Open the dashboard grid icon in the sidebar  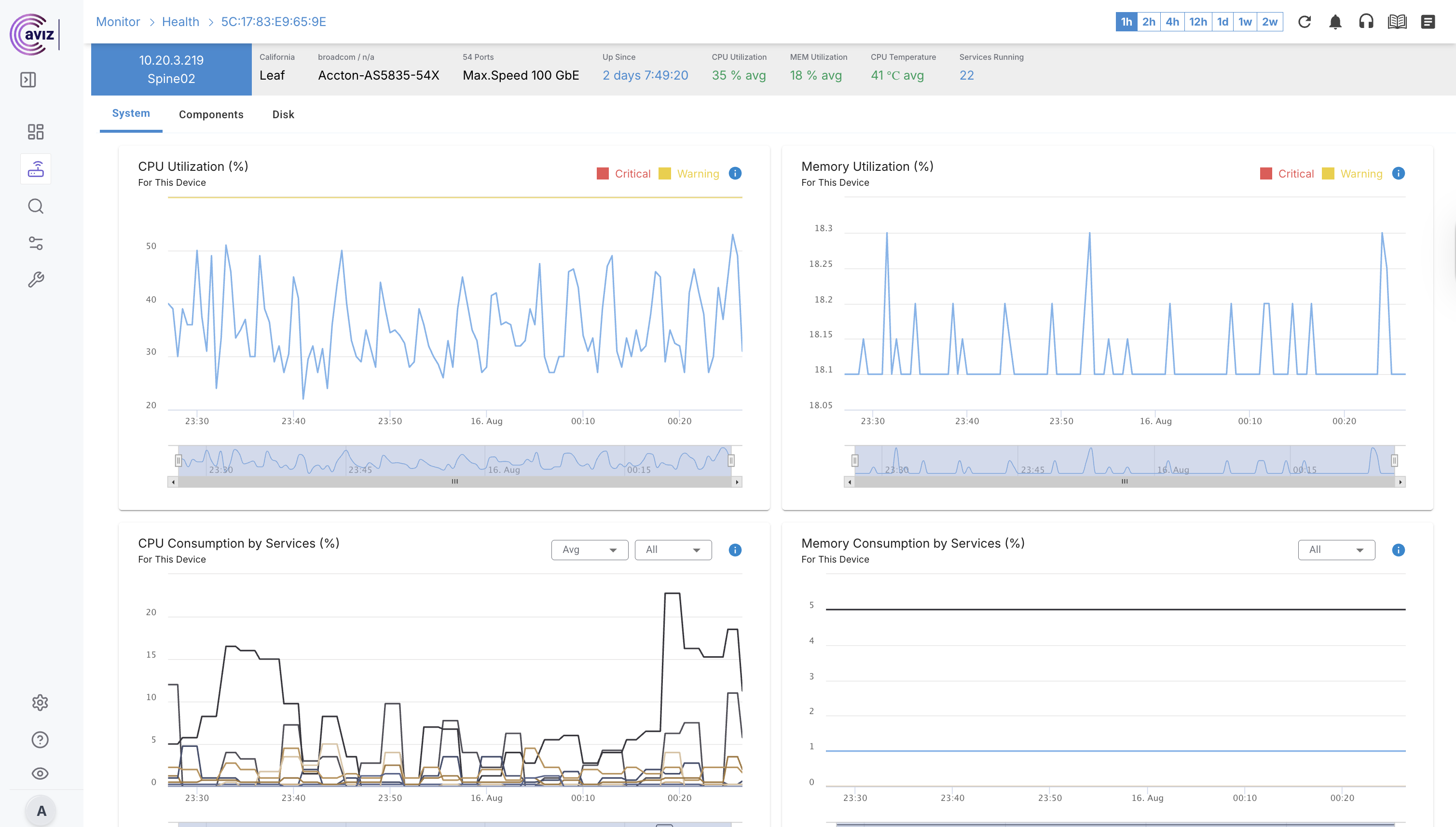pos(35,132)
